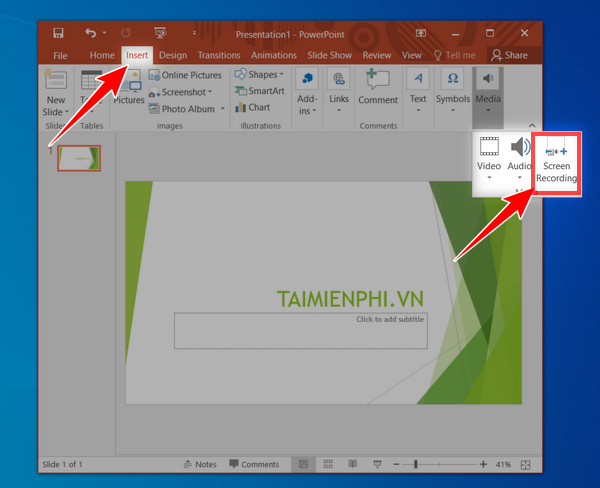Go to the Slide Show tab
The height and width of the screenshot is (488, 600).
pos(329,55)
